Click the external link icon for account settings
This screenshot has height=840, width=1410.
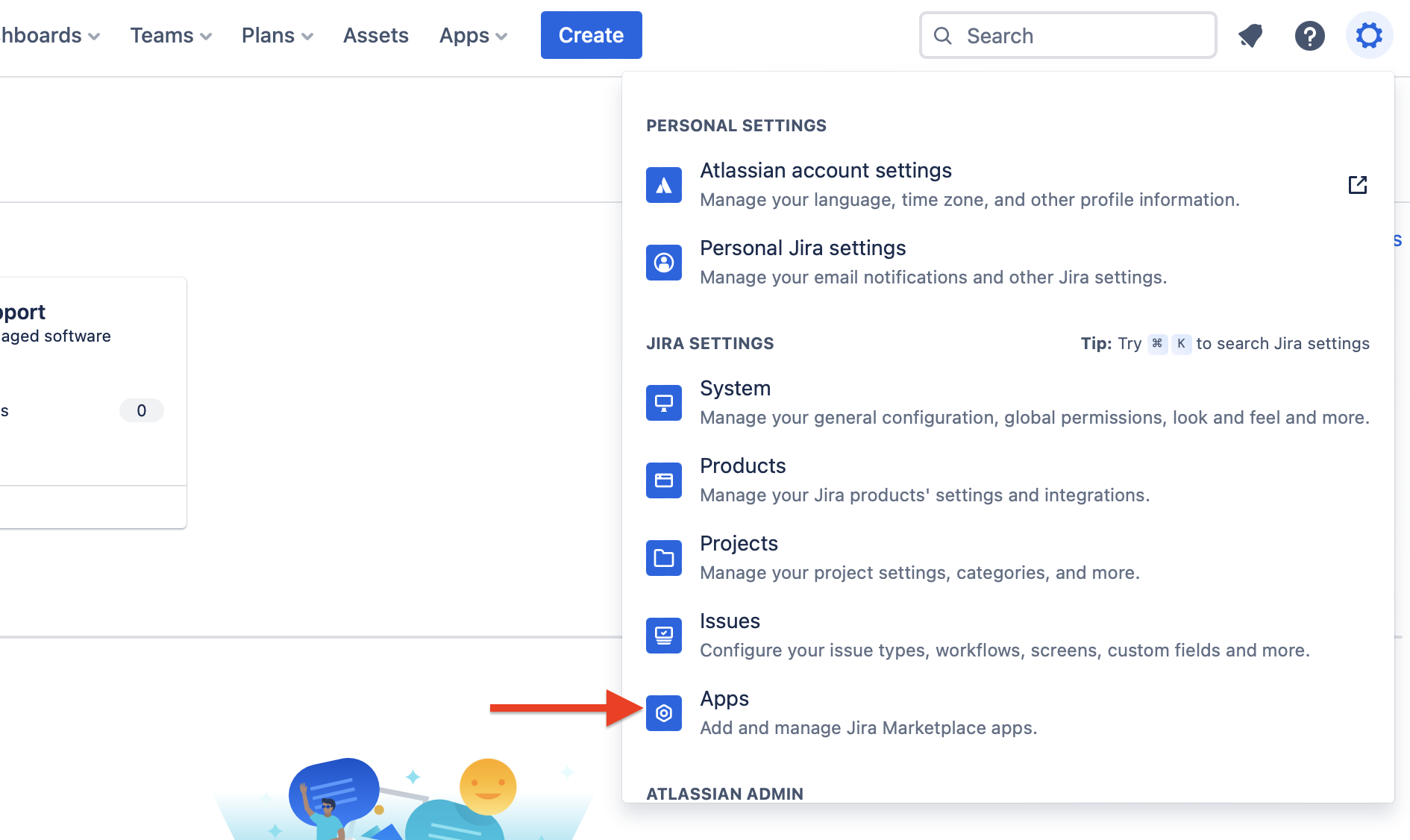[x=1357, y=185]
